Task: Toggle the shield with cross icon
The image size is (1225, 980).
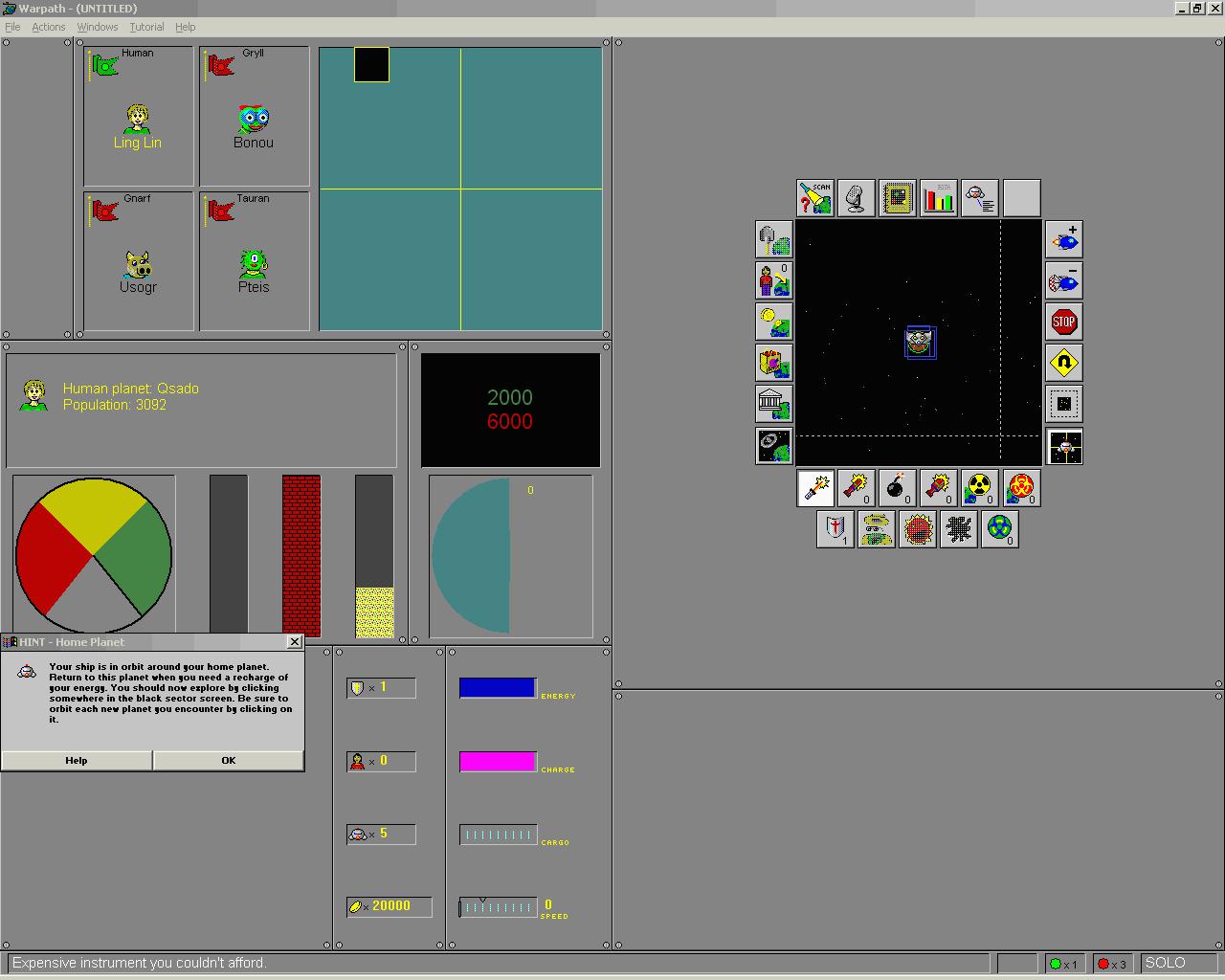Action: click(835, 528)
